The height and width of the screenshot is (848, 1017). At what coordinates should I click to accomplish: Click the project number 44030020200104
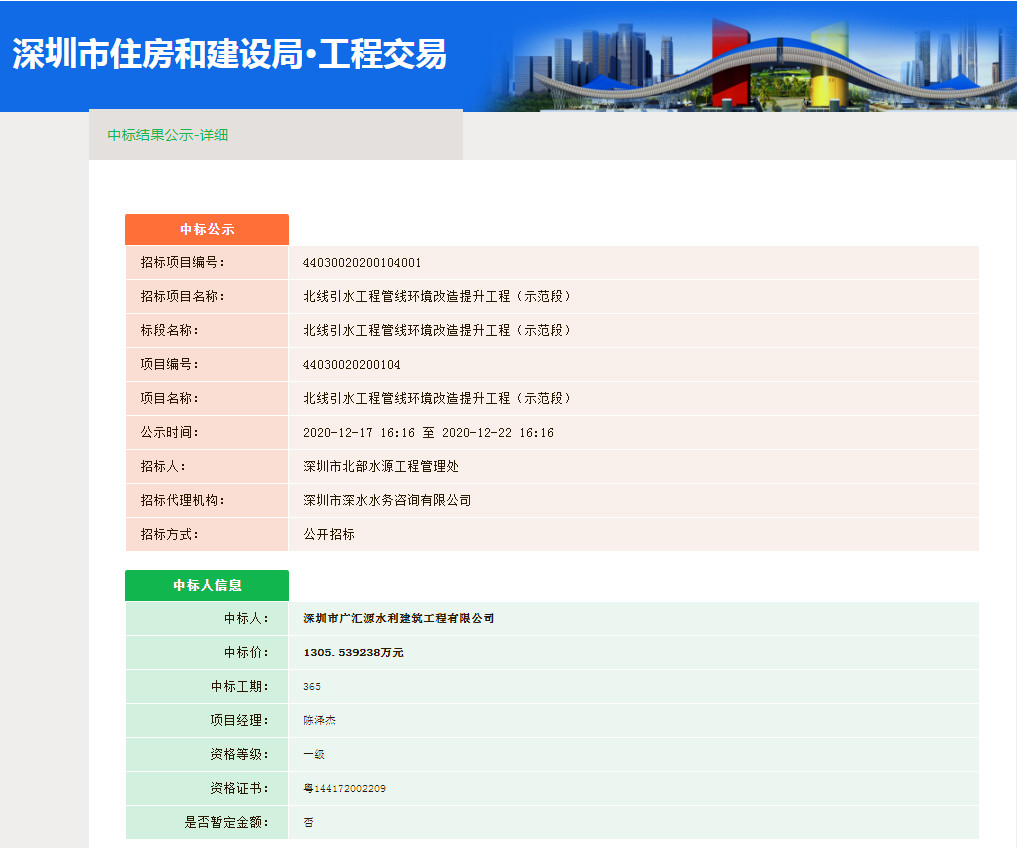coord(351,365)
